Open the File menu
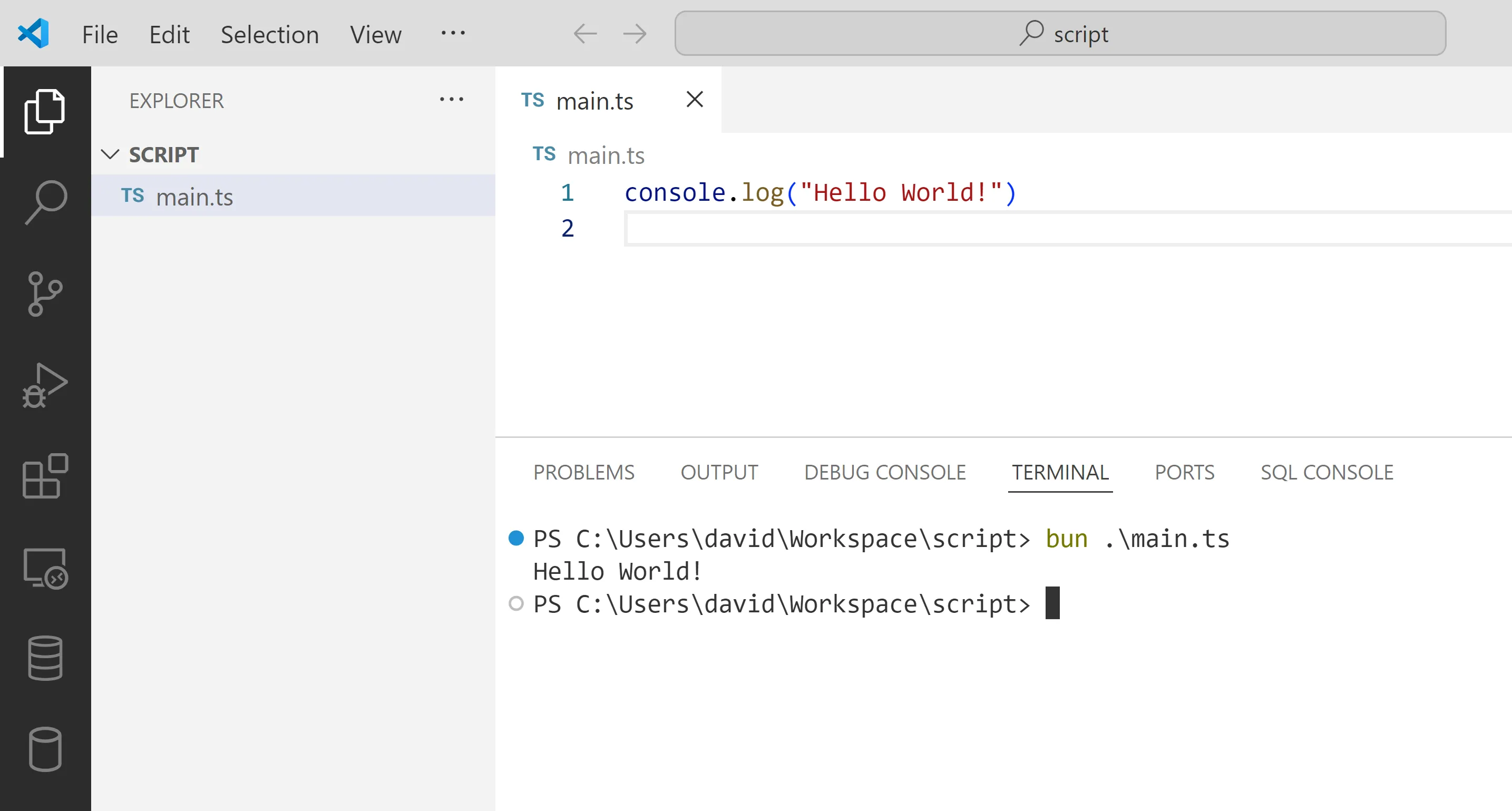 tap(100, 35)
